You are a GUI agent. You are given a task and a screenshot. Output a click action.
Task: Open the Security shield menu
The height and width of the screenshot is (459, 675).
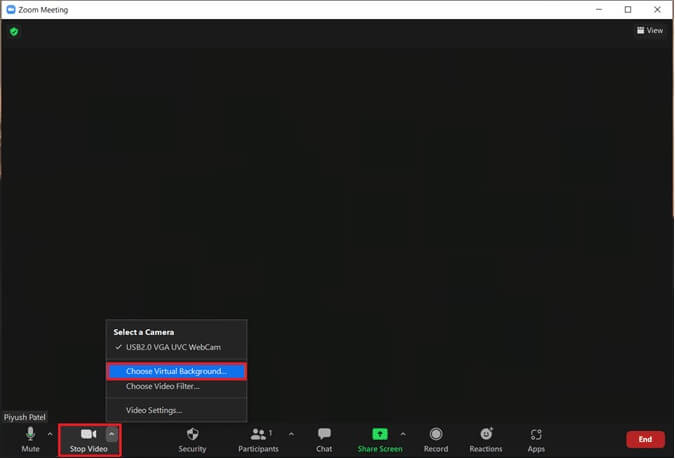coord(192,439)
